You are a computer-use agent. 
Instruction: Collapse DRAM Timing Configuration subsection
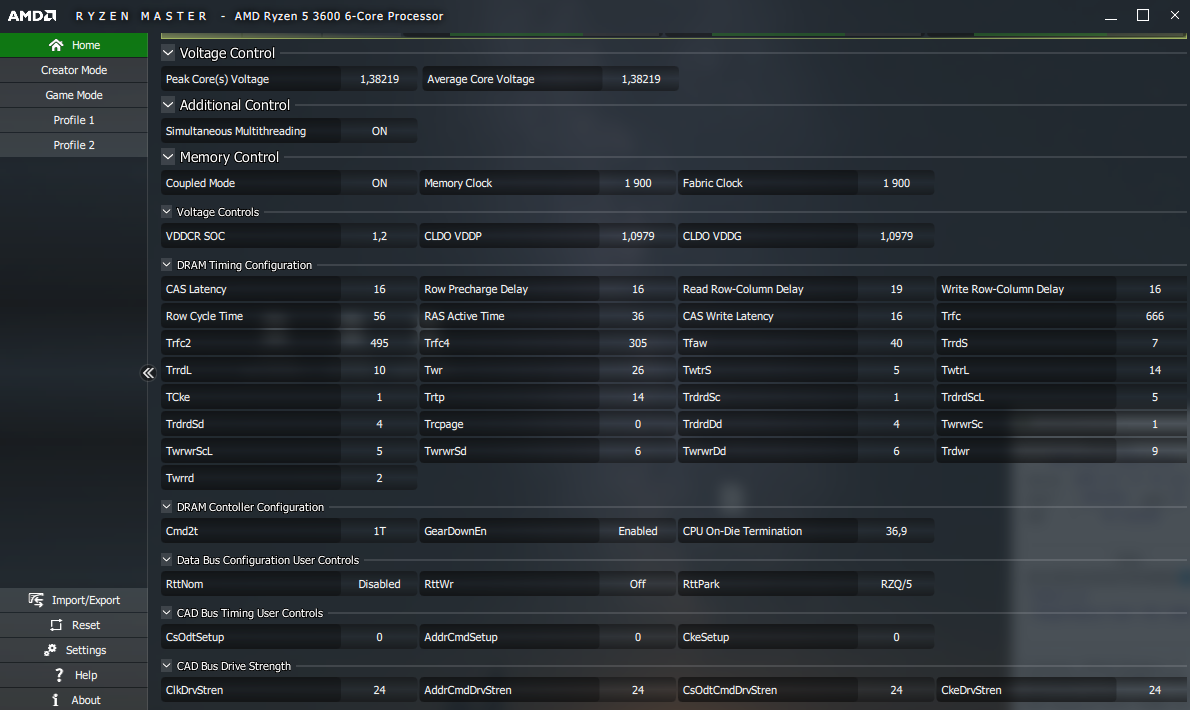click(167, 265)
